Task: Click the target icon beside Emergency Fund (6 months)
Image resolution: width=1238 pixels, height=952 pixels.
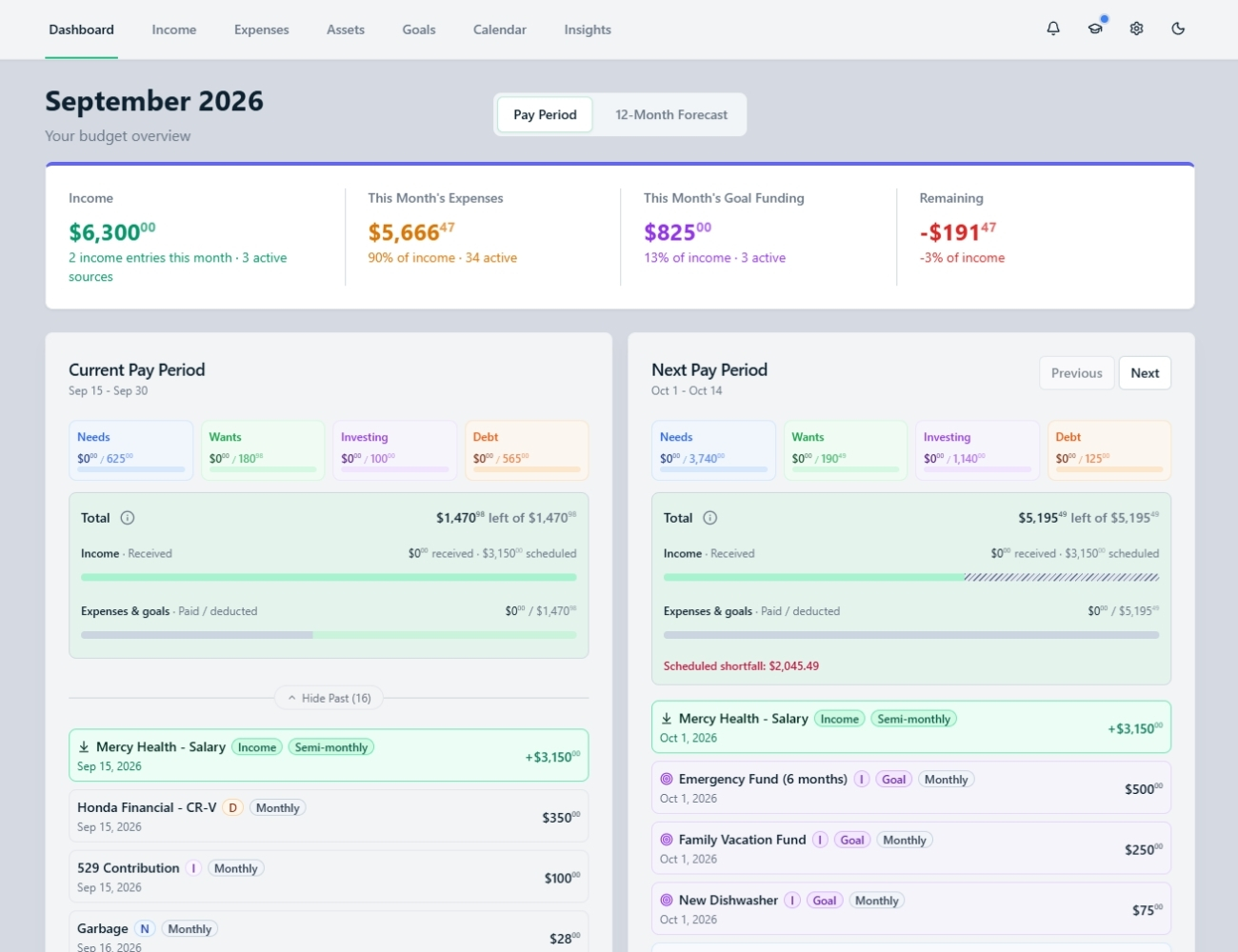Action: tap(667, 779)
